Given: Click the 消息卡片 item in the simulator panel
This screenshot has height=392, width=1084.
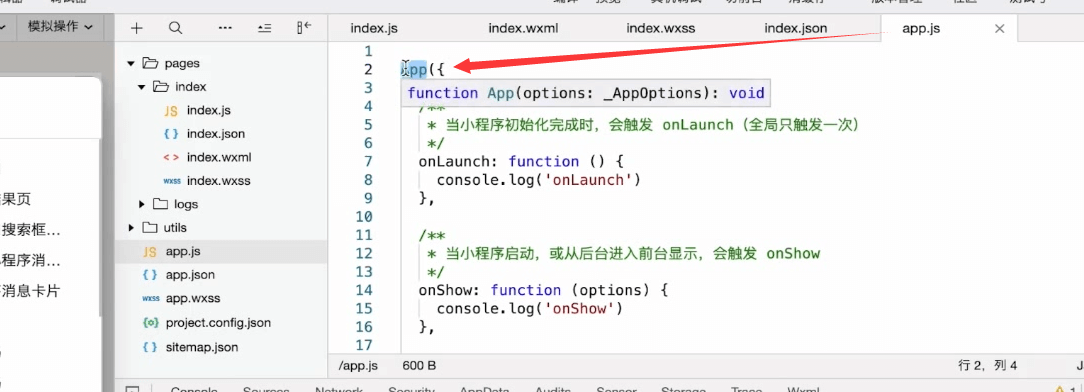Looking at the screenshot, I should pyautogui.click(x=30, y=291).
